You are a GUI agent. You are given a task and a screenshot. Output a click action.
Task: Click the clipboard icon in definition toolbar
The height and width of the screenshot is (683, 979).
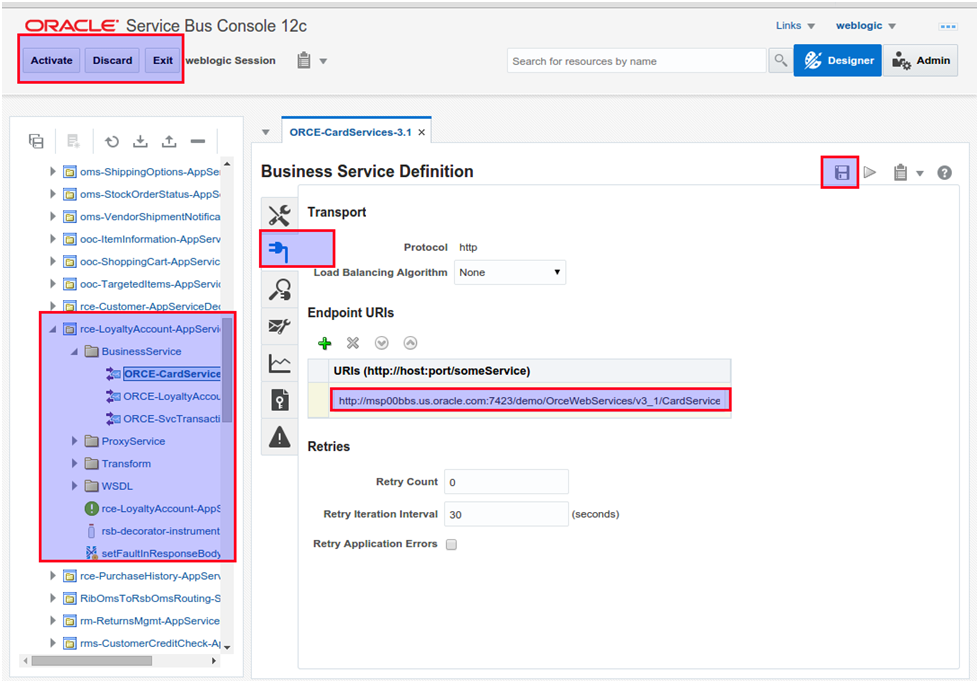pyautogui.click(x=900, y=172)
